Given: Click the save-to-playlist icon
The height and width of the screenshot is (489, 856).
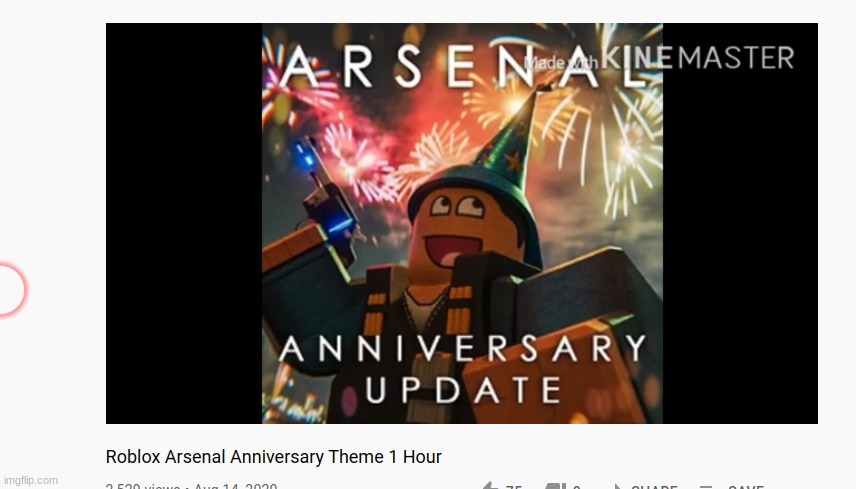Looking at the screenshot, I should click(706, 486).
